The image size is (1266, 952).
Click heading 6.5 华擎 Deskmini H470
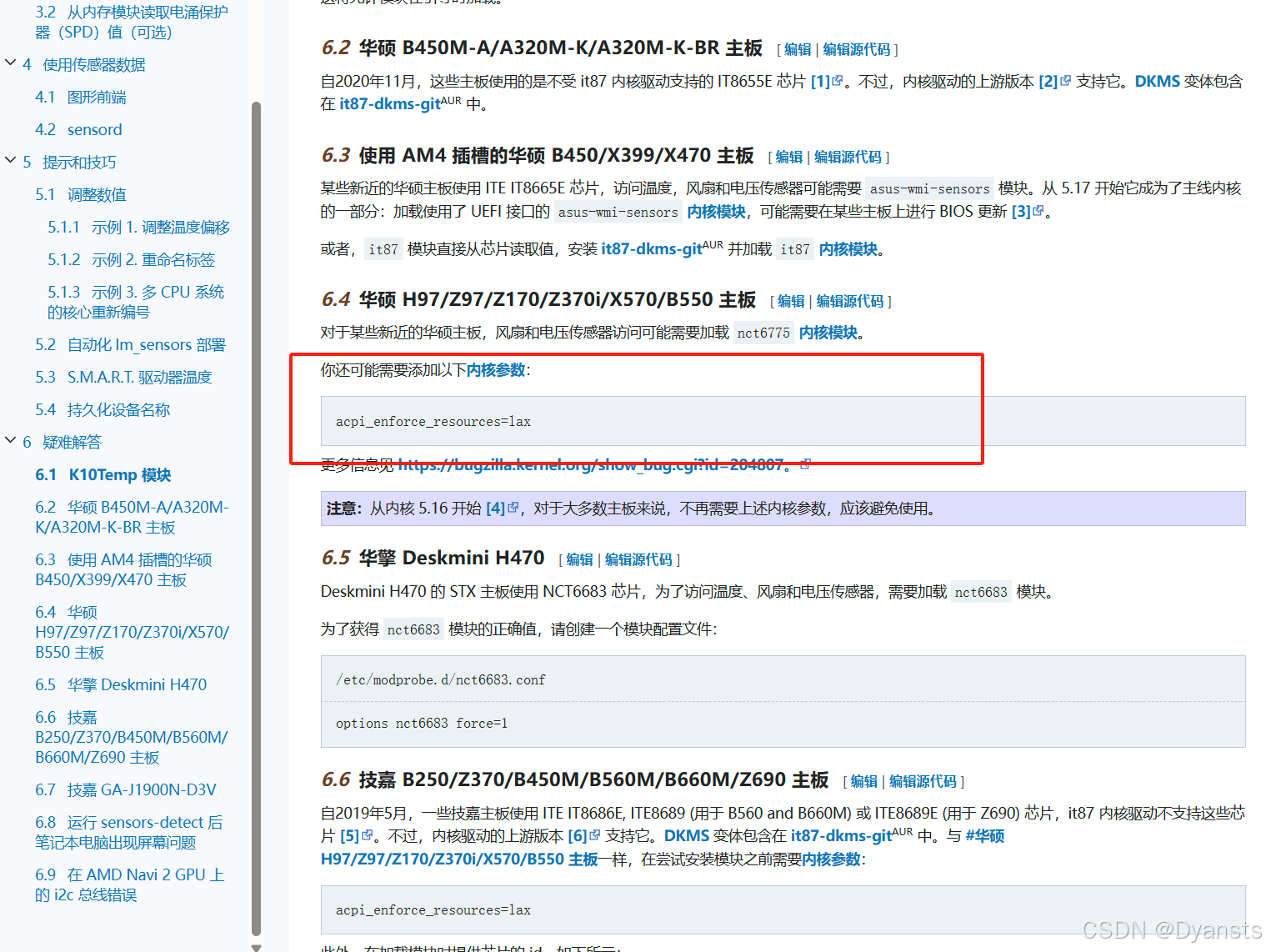pyautogui.click(x=433, y=558)
